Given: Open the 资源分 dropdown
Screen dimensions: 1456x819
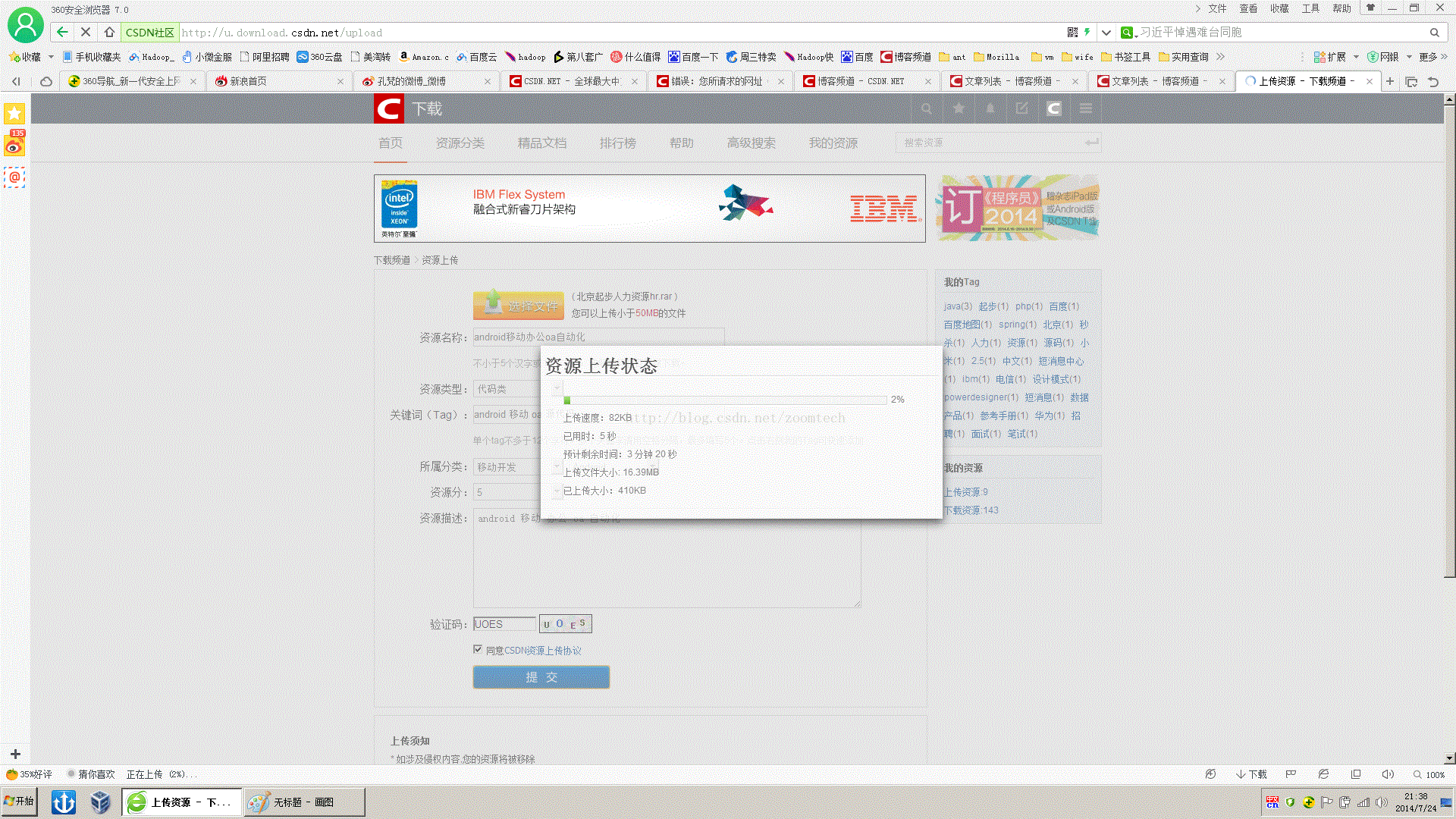Looking at the screenshot, I should click(516, 492).
